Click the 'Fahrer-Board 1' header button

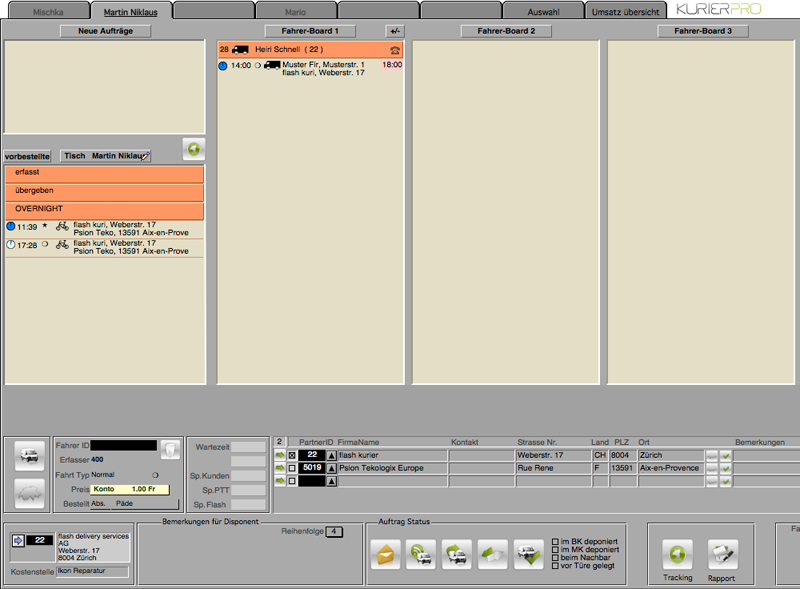pos(310,31)
